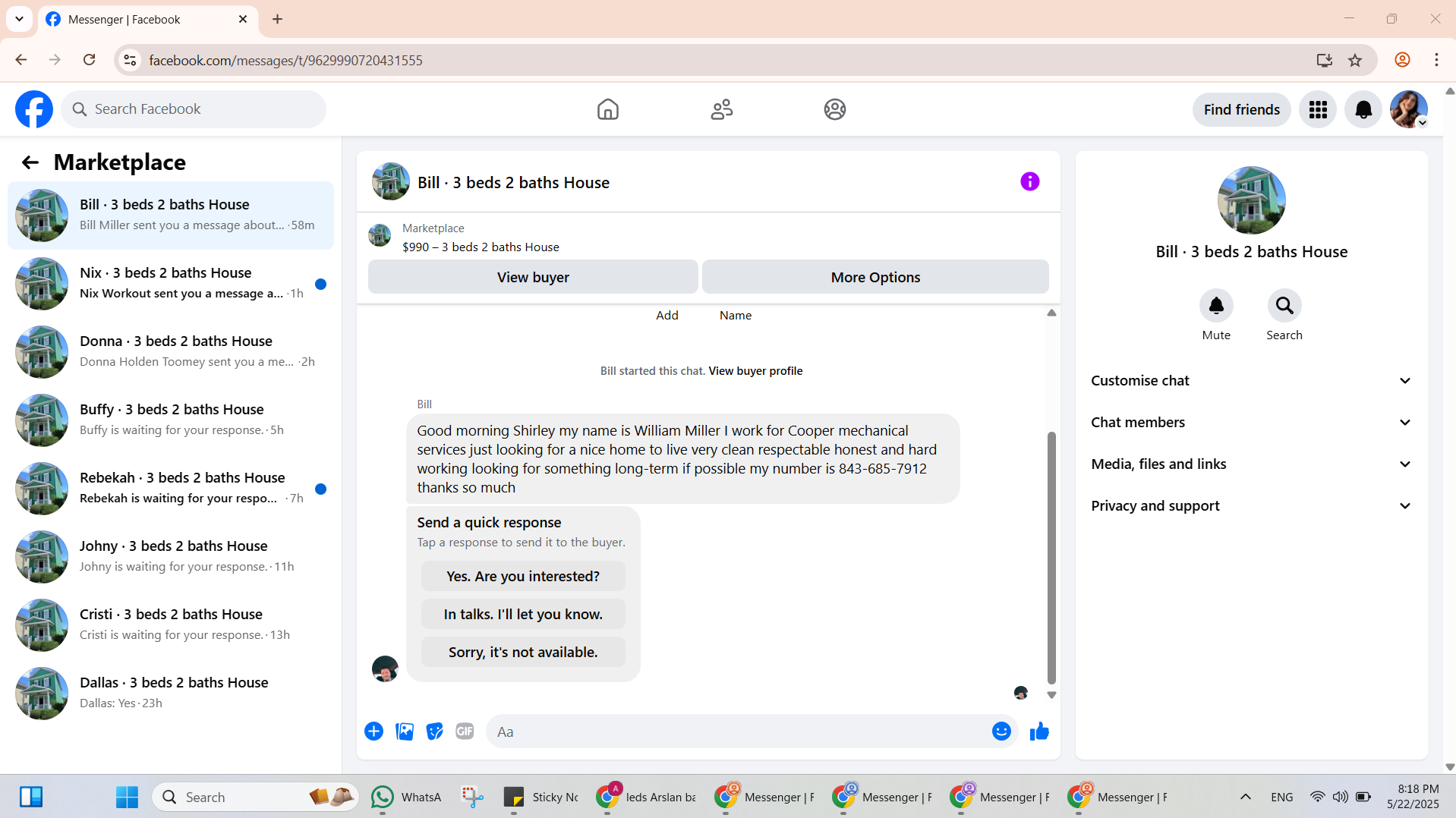Close the Messenger | Facebook tab
Screen dimensions: 1456x818
[243, 19]
